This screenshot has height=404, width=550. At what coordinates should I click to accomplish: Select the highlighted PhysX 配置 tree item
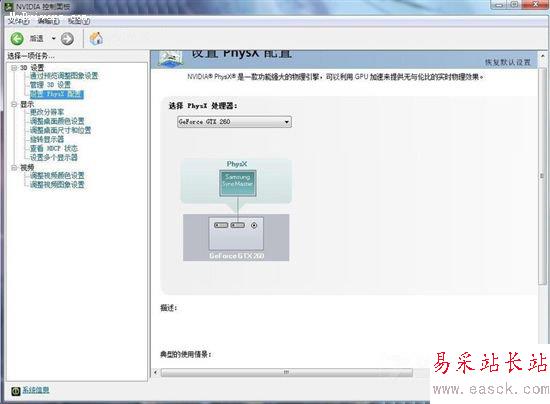pos(56,94)
